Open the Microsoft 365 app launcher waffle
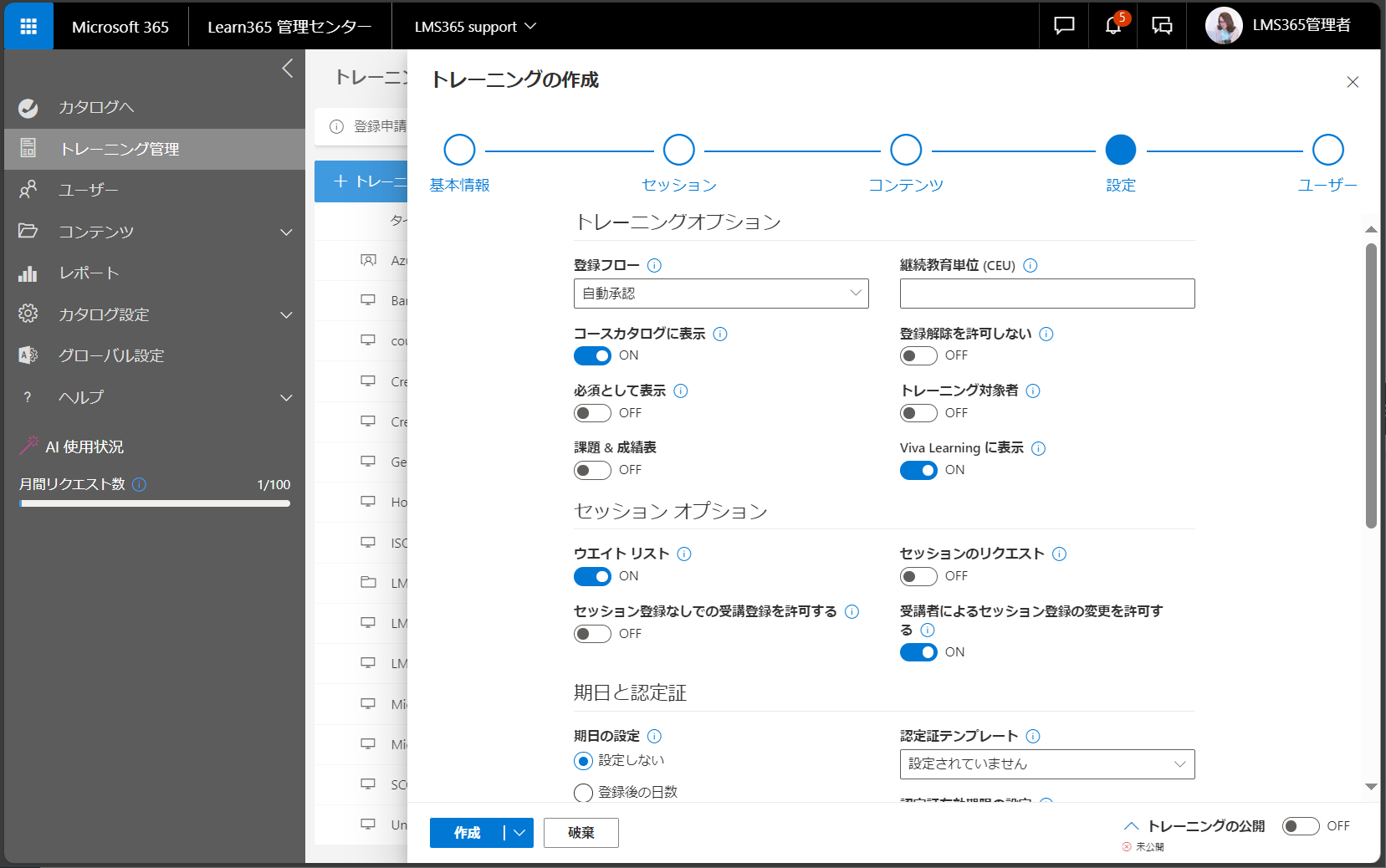Image resolution: width=1386 pixels, height=868 pixels. coord(28,26)
